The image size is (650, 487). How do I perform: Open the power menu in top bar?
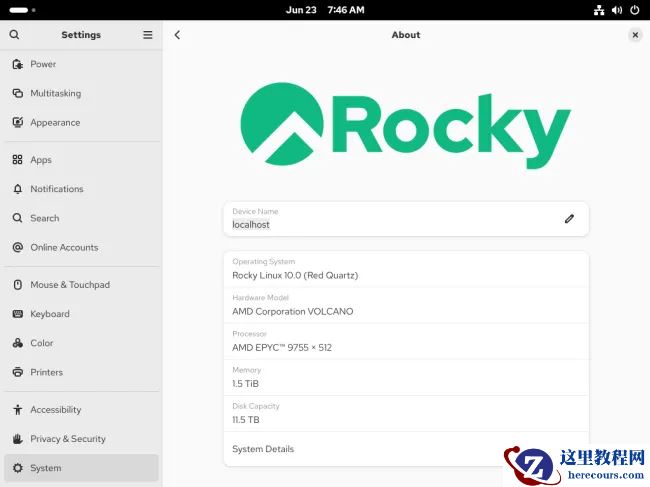tap(635, 10)
